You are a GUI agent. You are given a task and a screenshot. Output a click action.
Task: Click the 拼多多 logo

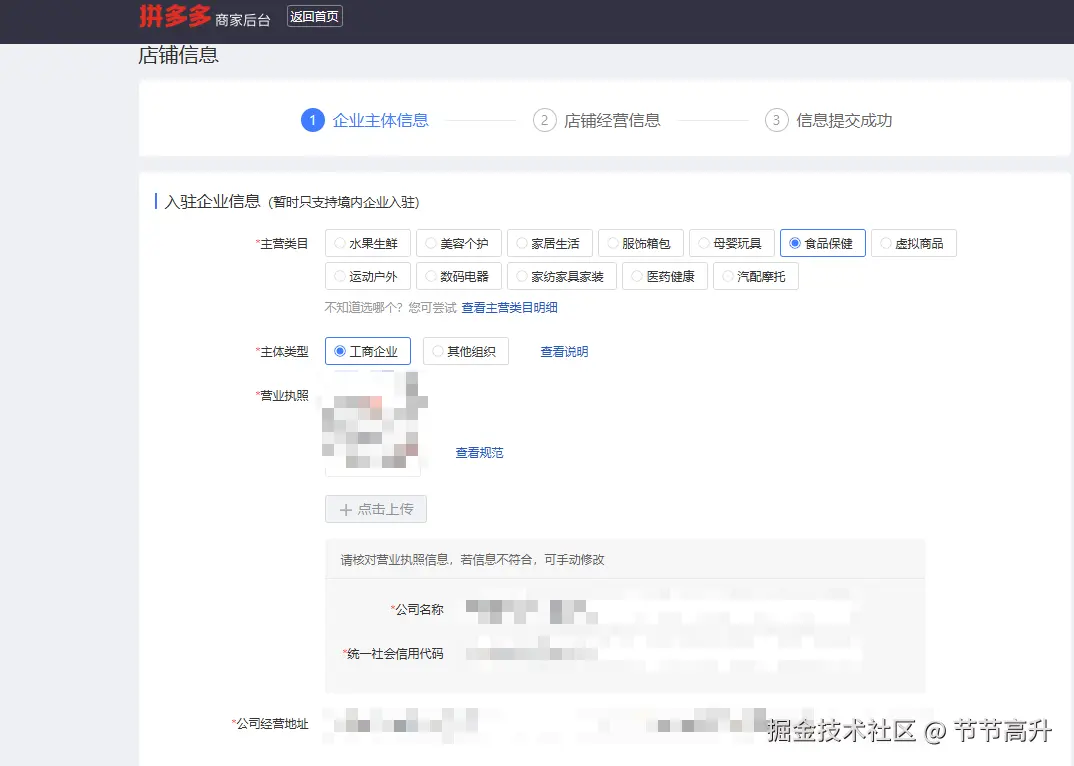pos(175,16)
